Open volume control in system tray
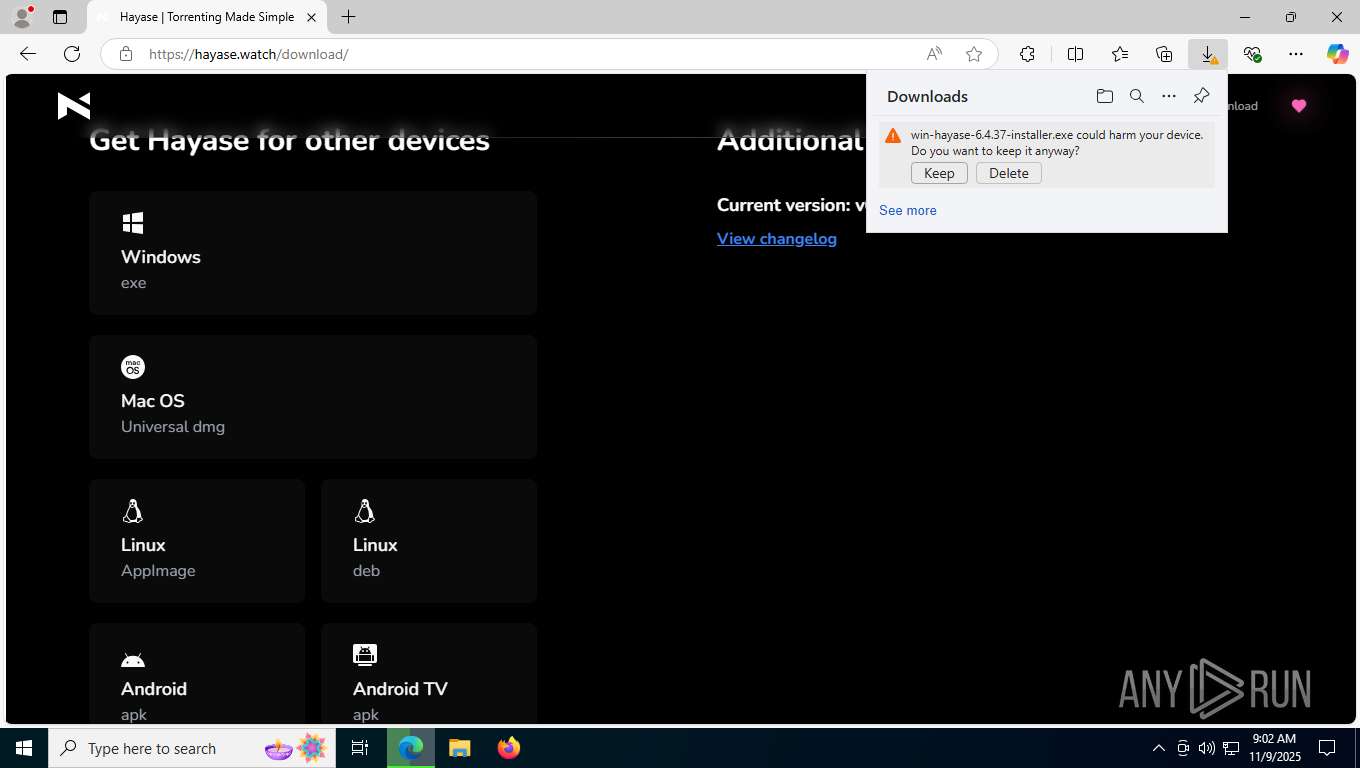Viewport: 1360px width, 768px height. tap(1207, 748)
